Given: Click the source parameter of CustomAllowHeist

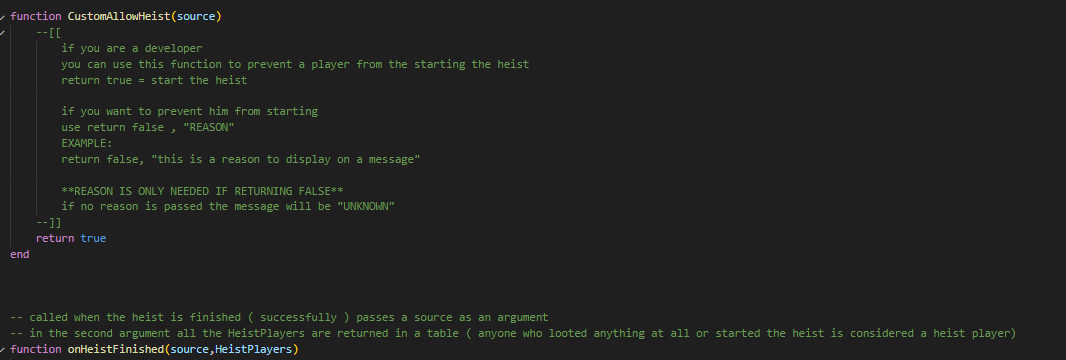Looking at the screenshot, I should pos(196,16).
